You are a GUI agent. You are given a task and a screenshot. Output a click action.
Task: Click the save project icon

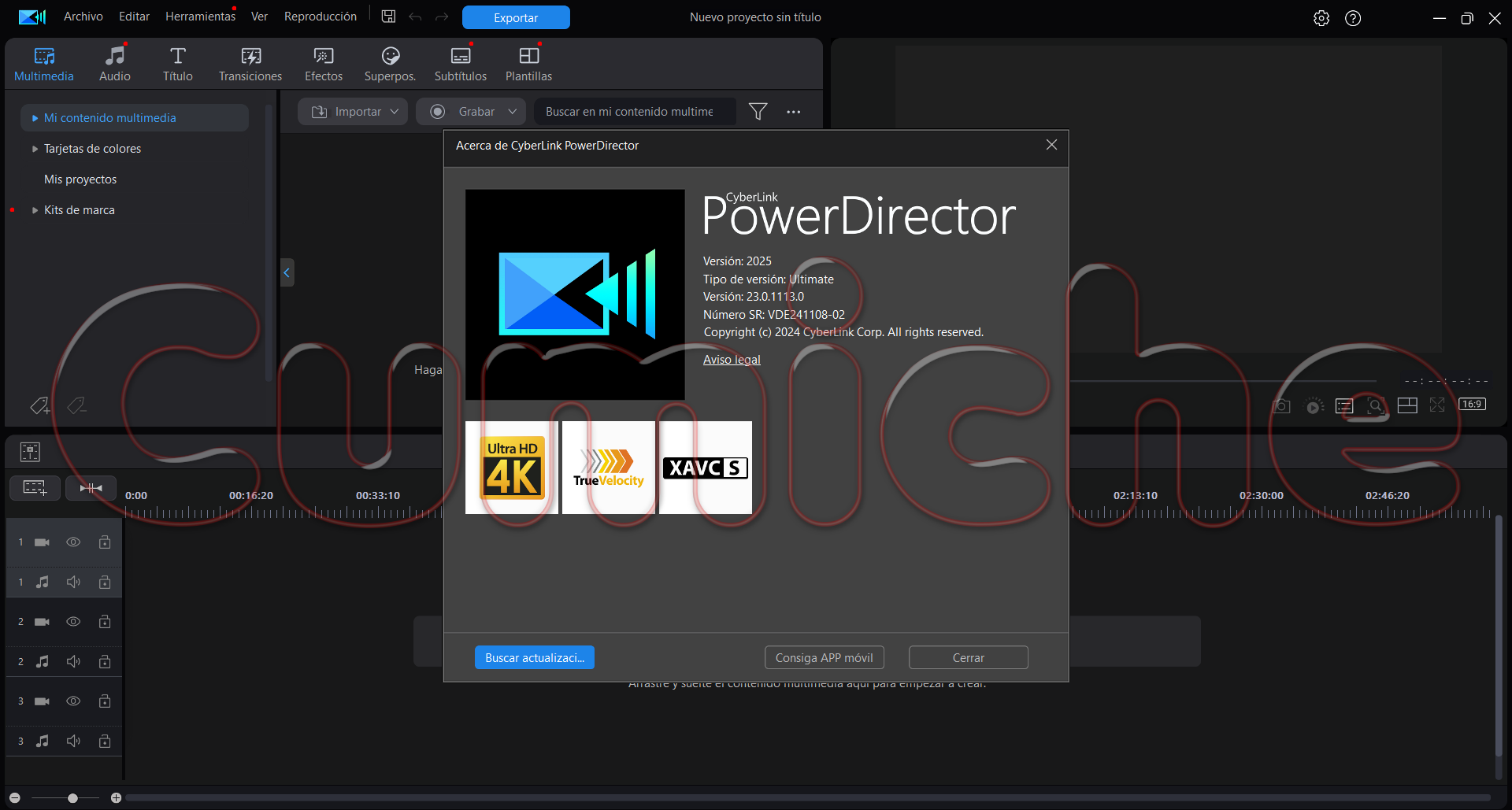(388, 17)
